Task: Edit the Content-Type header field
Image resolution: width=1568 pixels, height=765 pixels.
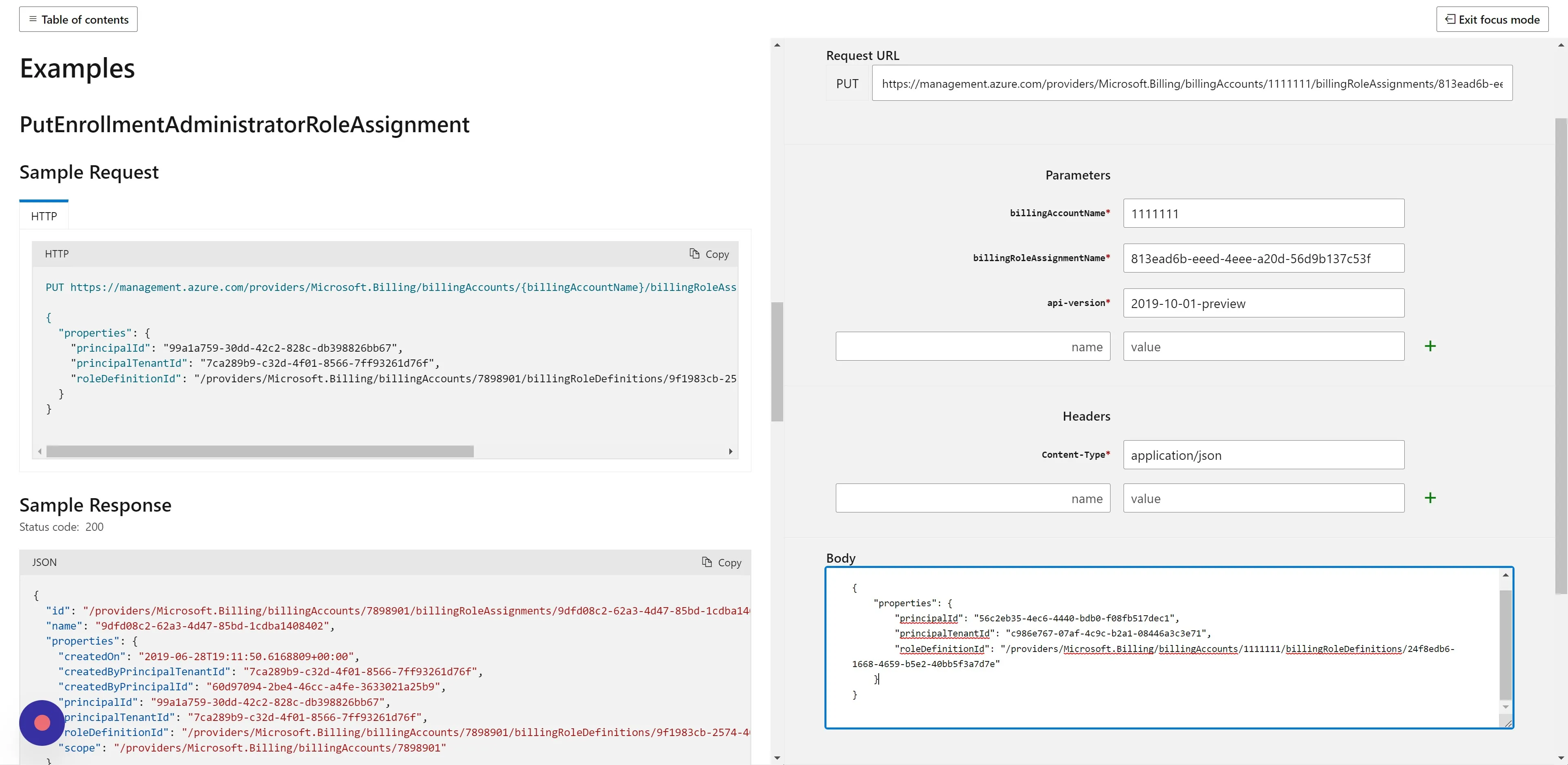Action: (1264, 455)
